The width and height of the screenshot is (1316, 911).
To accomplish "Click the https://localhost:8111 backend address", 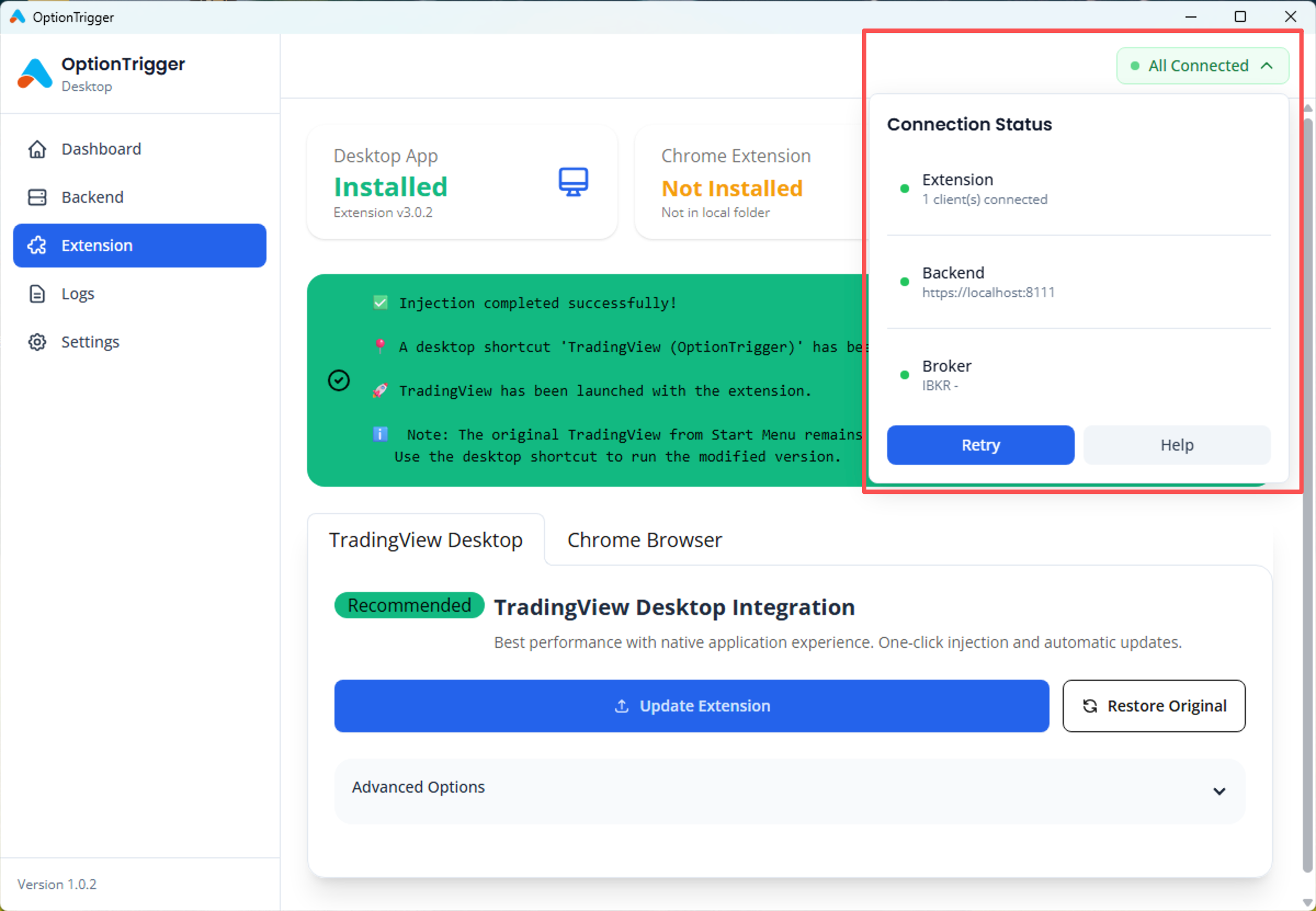I will (988, 292).
